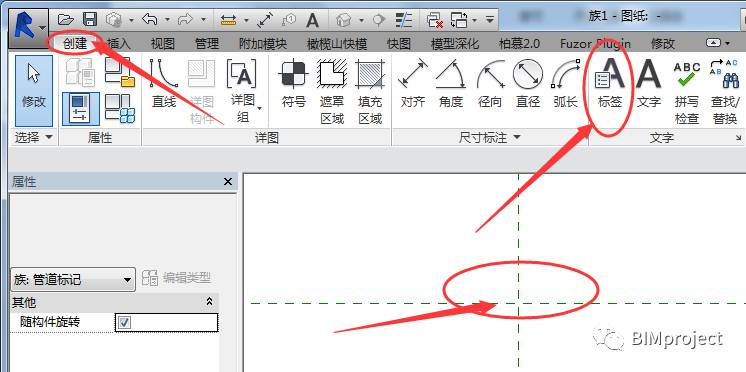The height and width of the screenshot is (372, 746).
Task: Open the 查找/替换 find and replace tool
Action: click(x=725, y=91)
